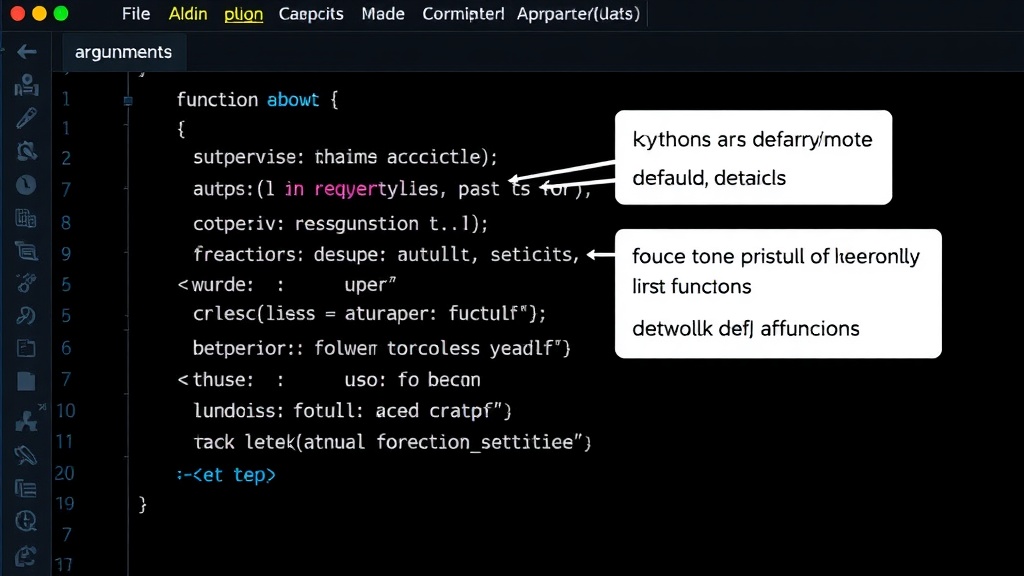Open the user profile icon in the sidebar

tap(27, 85)
